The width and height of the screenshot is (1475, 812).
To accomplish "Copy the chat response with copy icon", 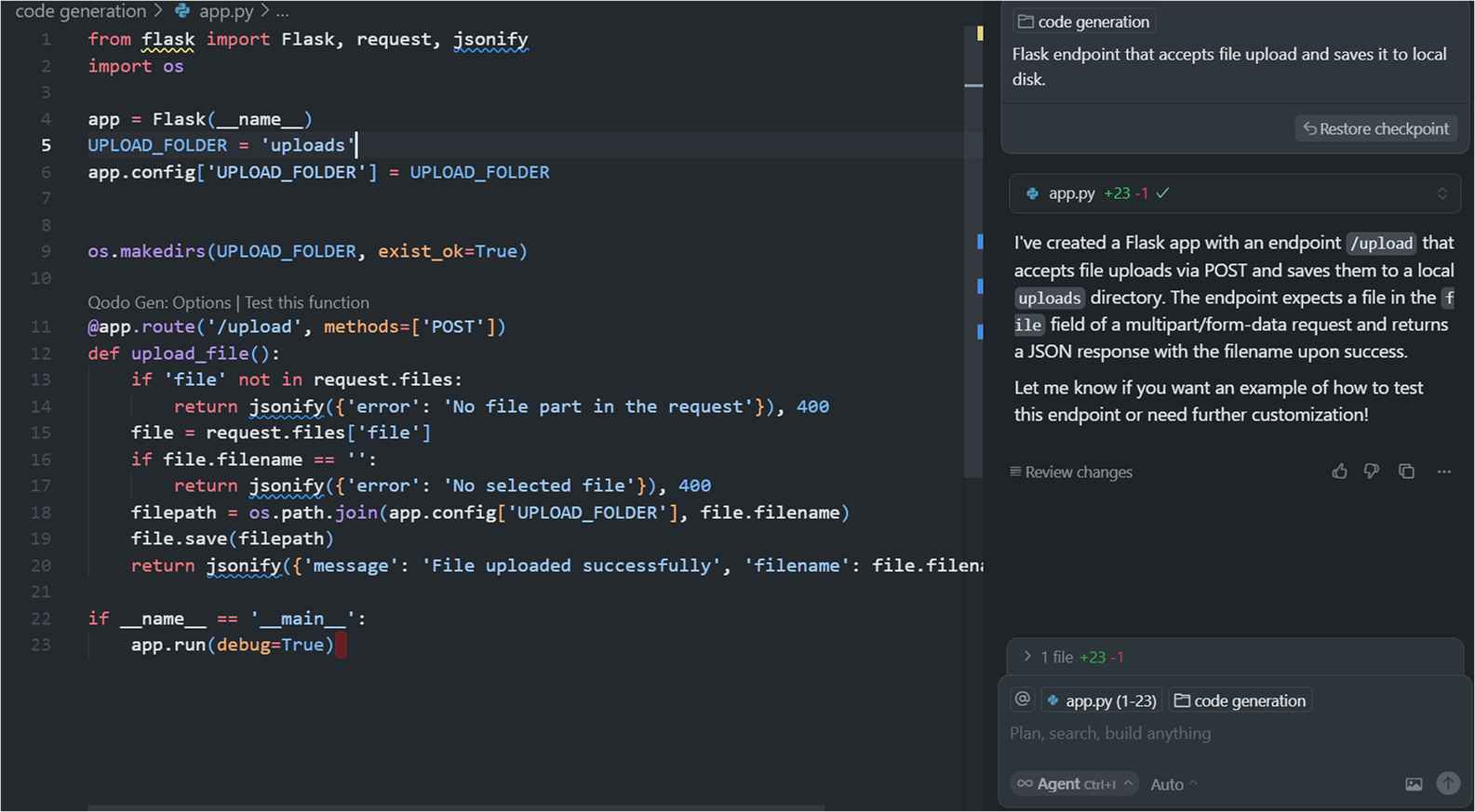I will pos(1406,472).
